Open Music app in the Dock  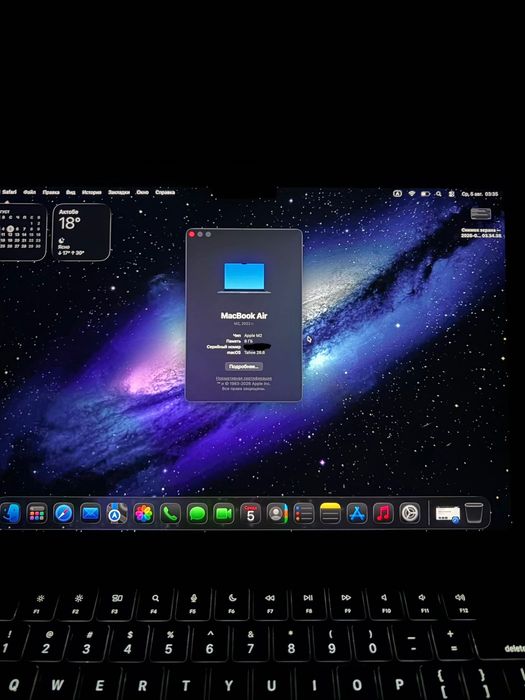click(x=383, y=514)
